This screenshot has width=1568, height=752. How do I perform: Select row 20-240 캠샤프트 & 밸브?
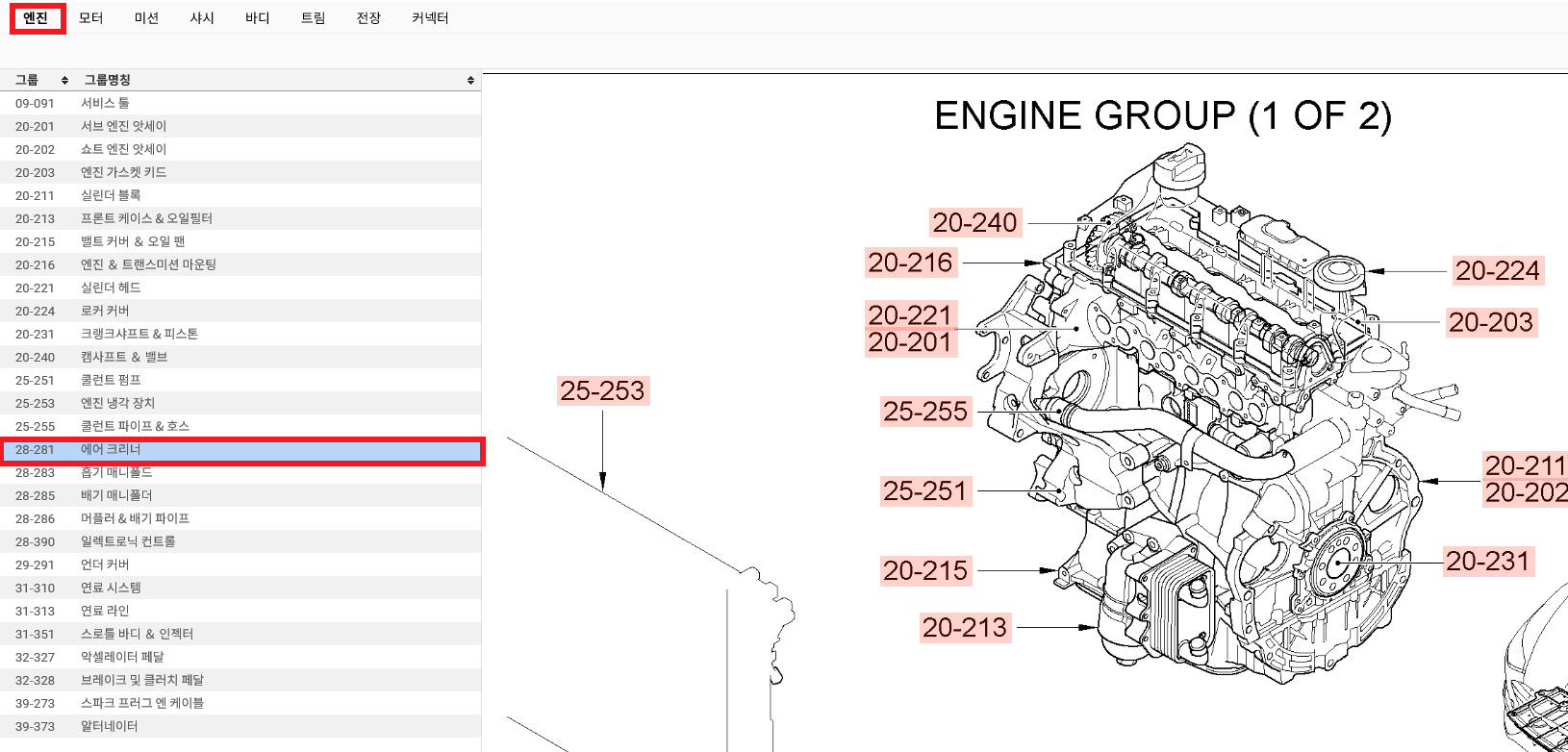coord(240,357)
